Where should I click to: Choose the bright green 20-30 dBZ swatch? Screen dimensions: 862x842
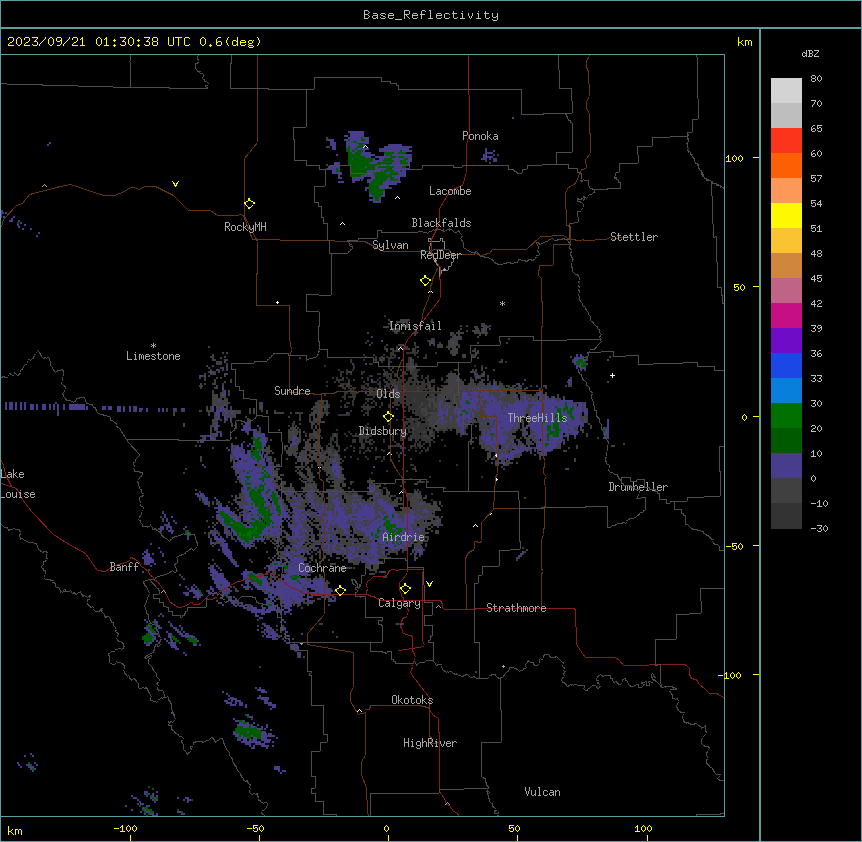pos(786,416)
